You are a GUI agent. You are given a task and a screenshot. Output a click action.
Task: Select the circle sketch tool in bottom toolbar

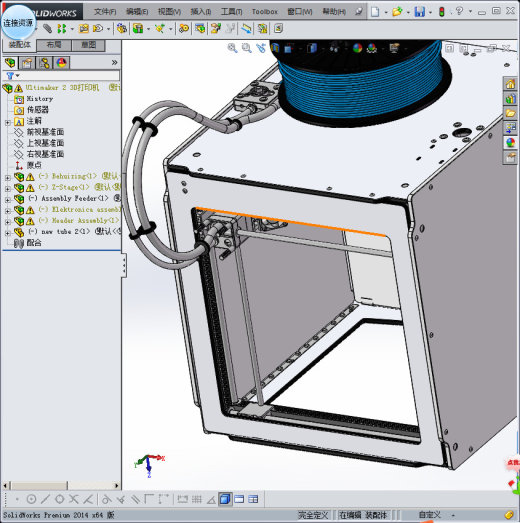(x=31, y=499)
